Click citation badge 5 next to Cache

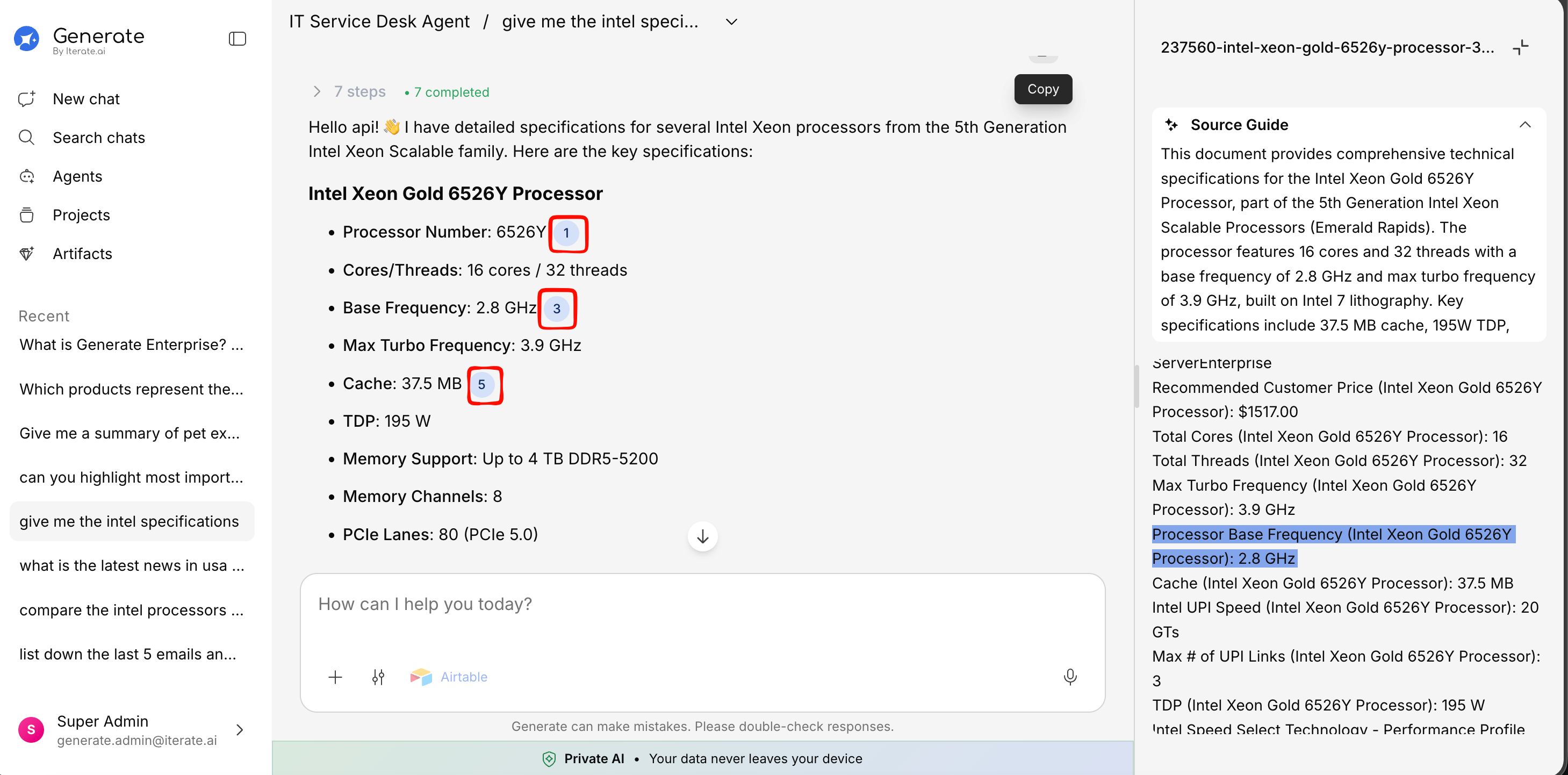(x=481, y=385)
